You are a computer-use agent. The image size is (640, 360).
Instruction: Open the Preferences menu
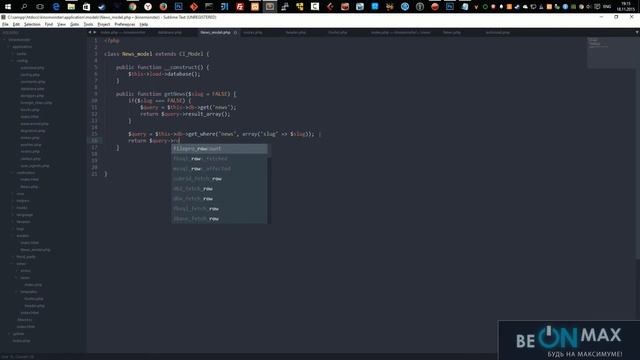124,24
